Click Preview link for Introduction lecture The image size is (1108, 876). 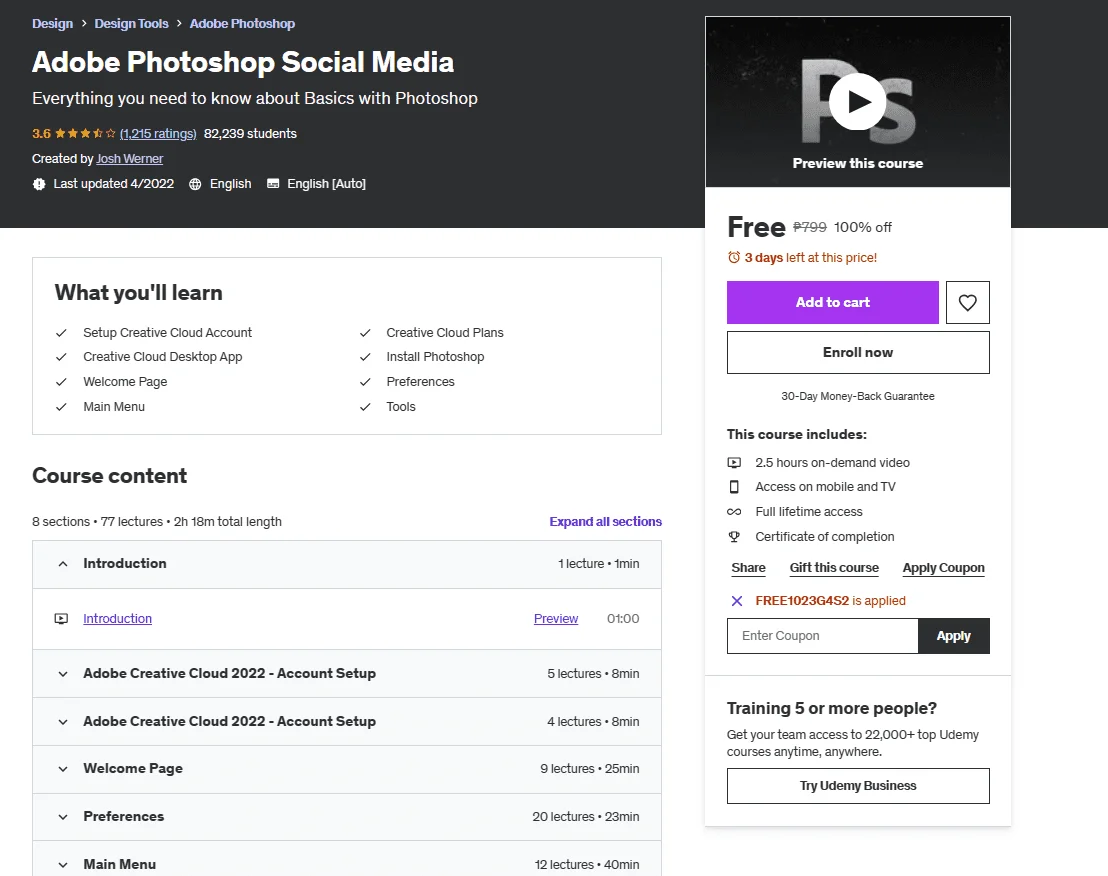point(556,619)
